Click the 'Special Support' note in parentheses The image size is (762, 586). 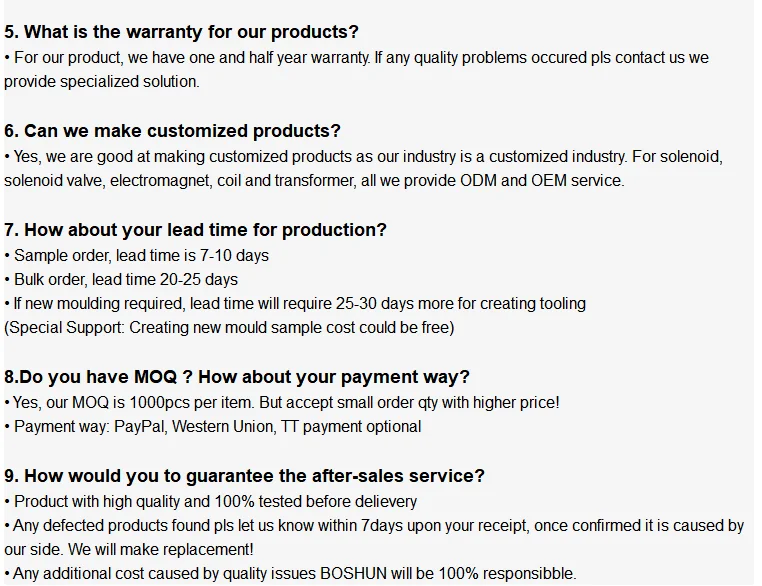point(229,328)
